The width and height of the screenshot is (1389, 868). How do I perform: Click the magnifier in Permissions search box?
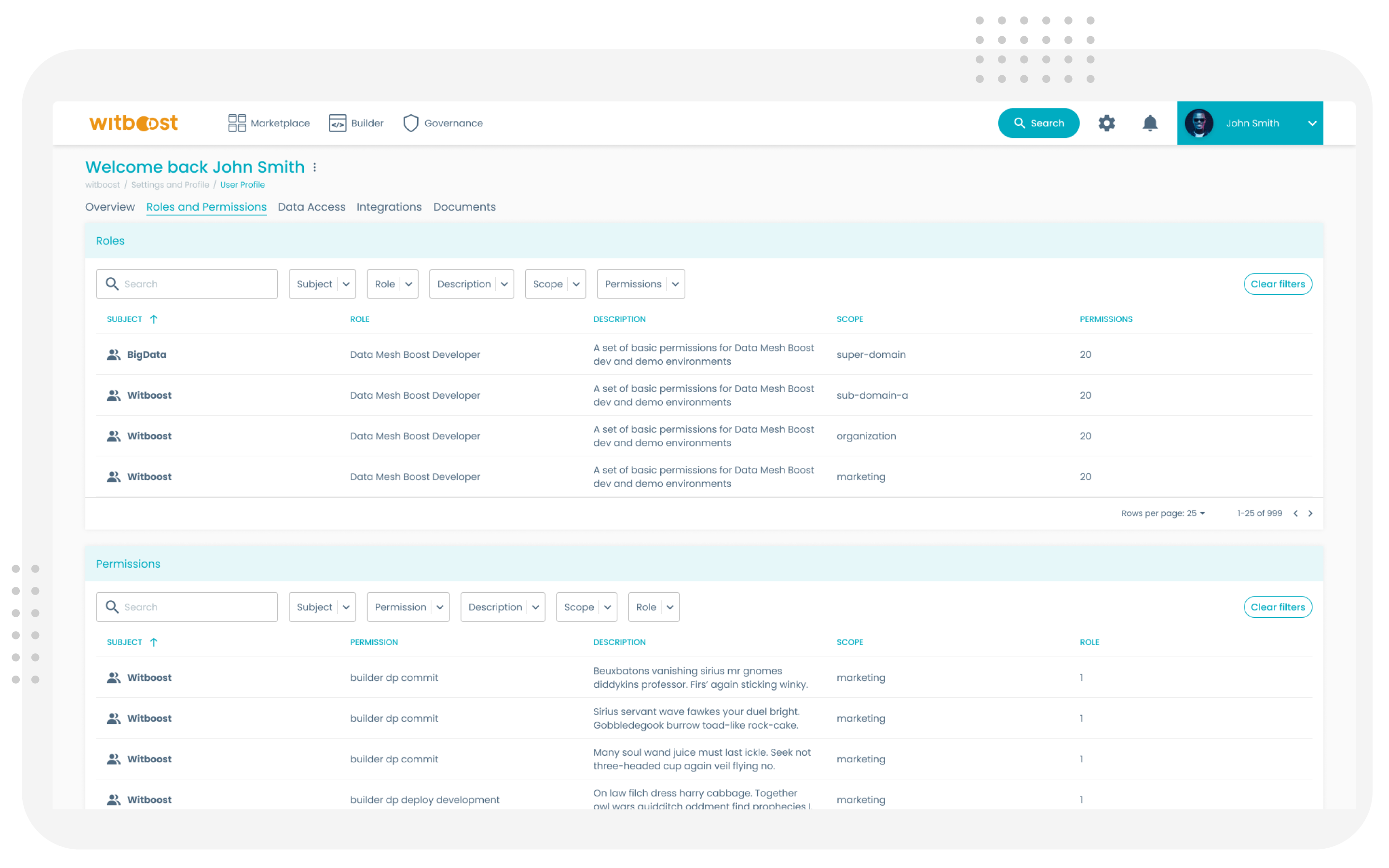tap(112, 607)
